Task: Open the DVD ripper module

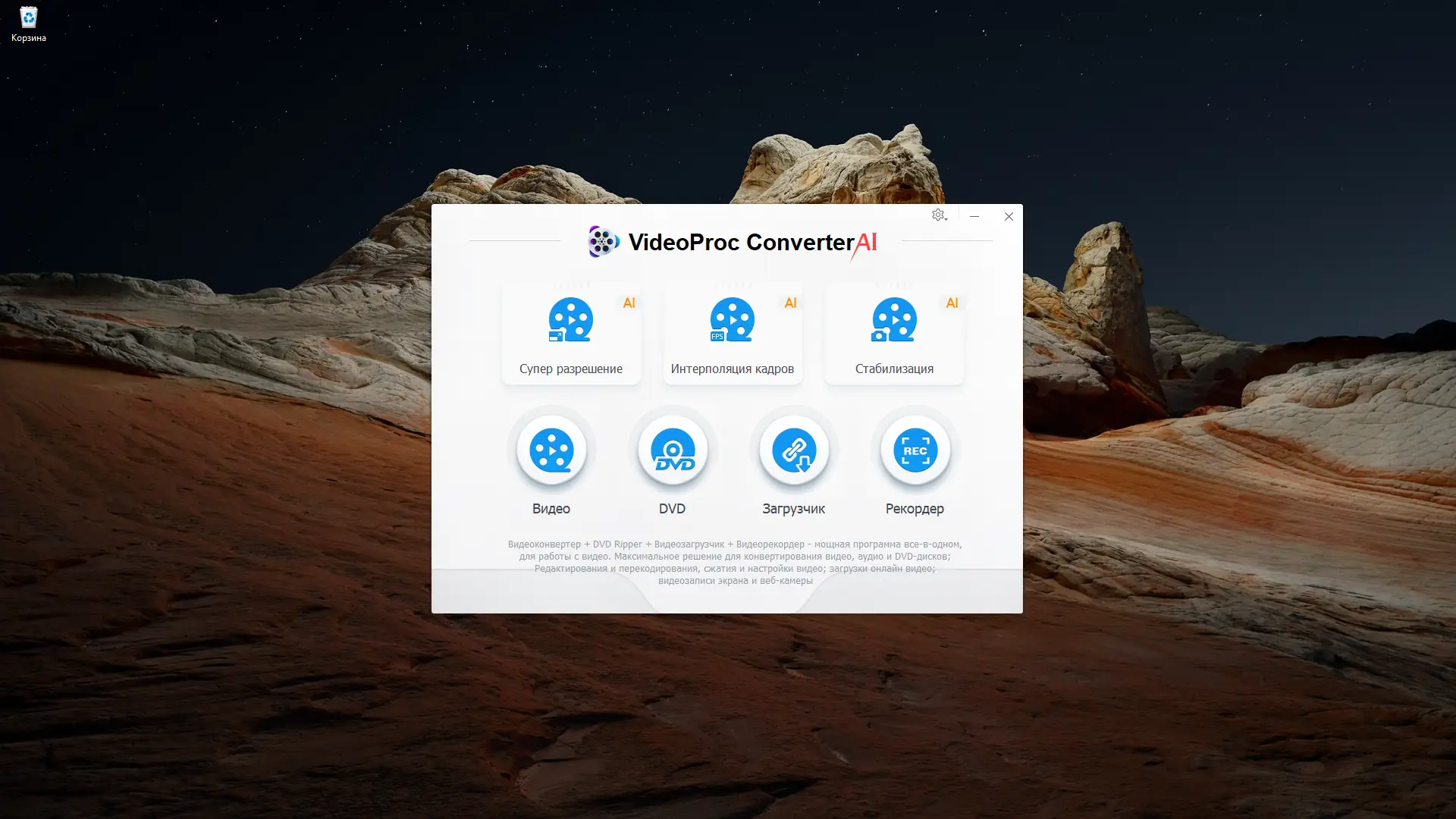Action: 673,450
